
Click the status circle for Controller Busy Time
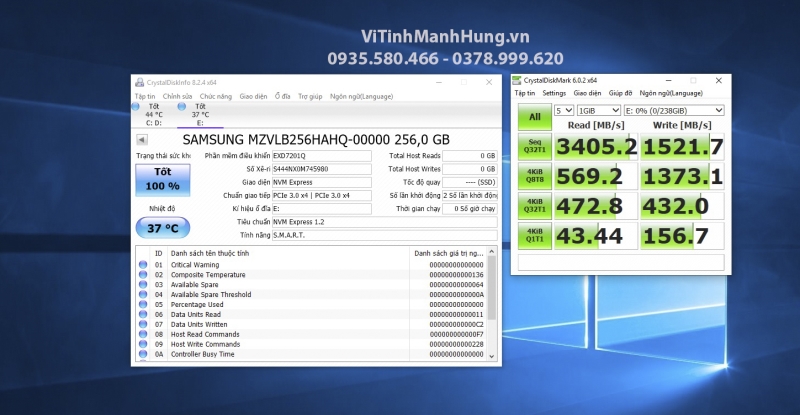143,354
